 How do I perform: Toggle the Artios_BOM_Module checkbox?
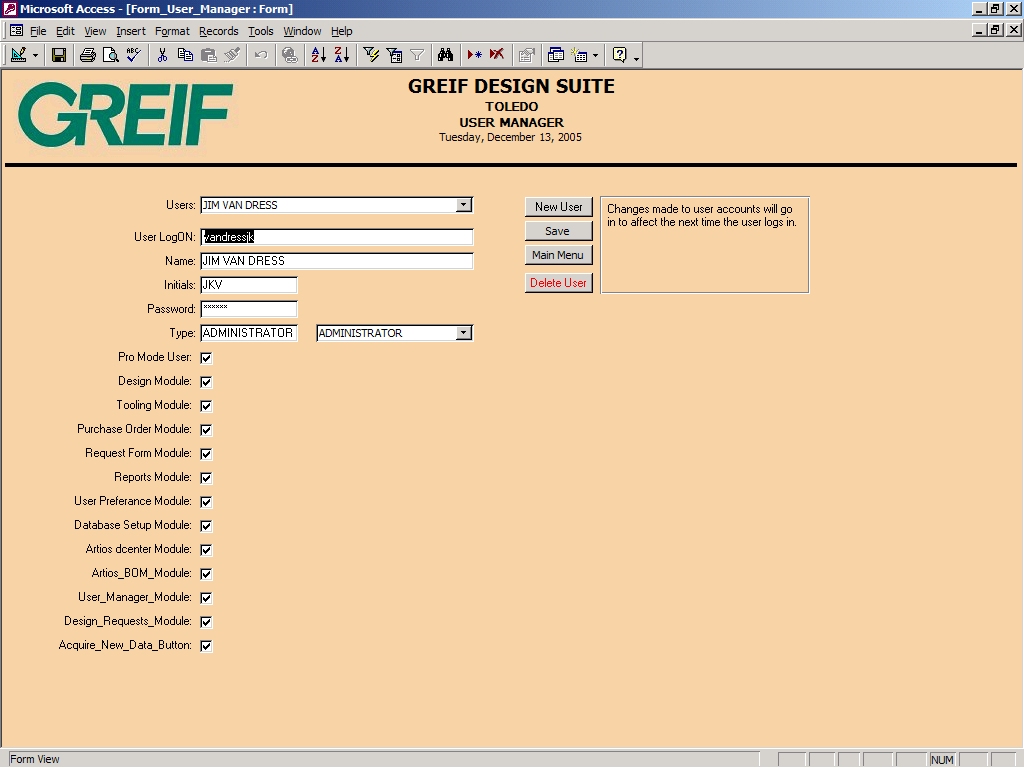pos(206,573)
